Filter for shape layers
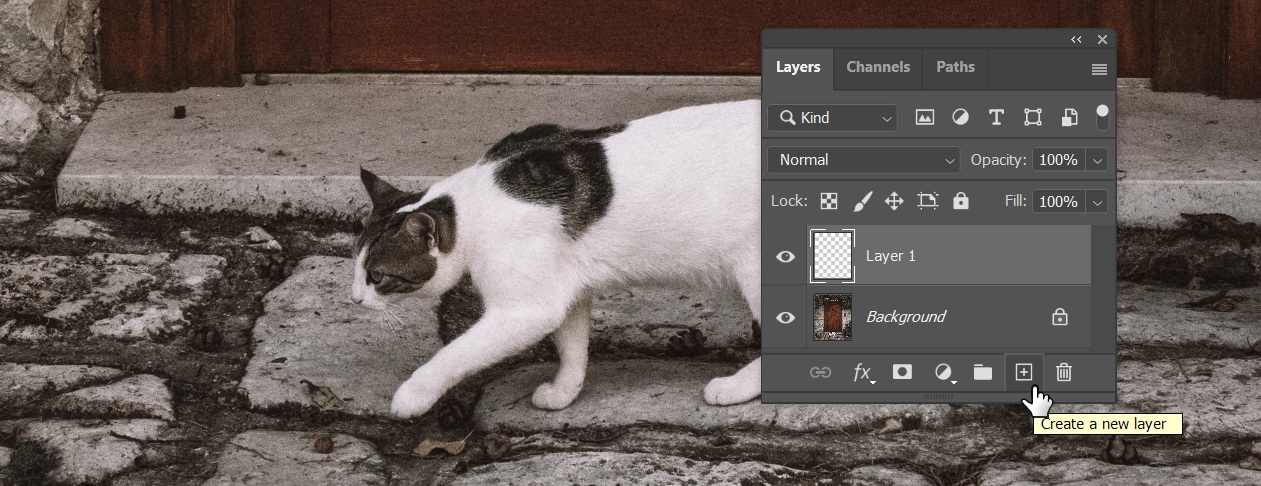 pyautogui.click(x=1033, y=117)
